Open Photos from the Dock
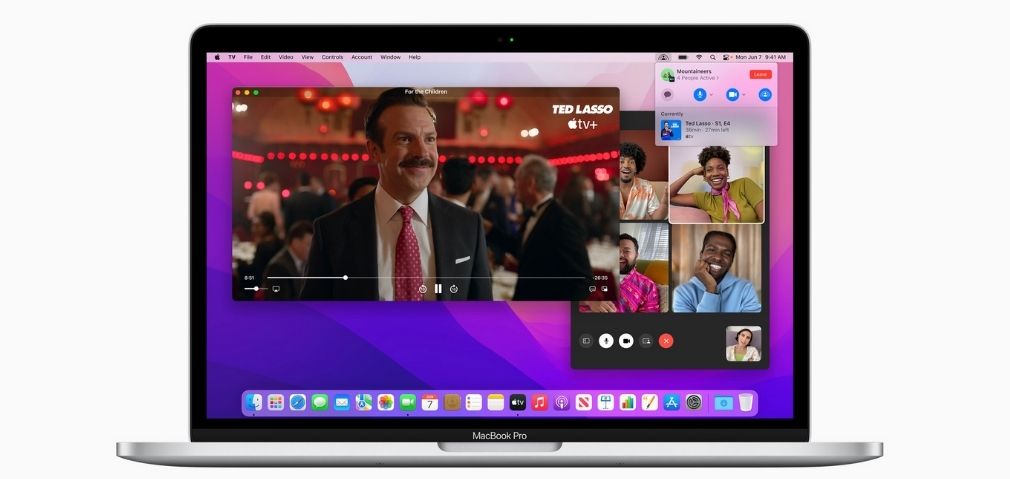The width and height of the screenshot is (1010, 479). (x=386, y=403)
